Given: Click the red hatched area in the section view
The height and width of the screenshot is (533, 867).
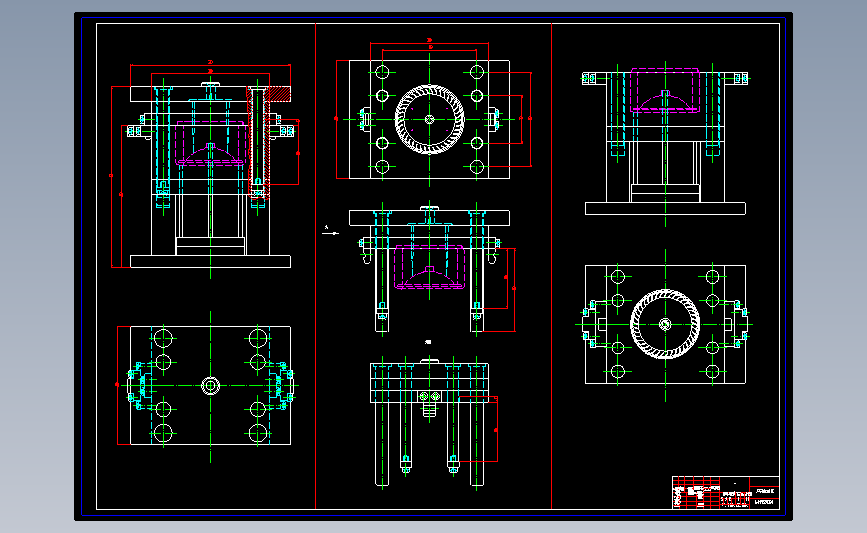Looking at the screenshot, I should click(278, 93).
